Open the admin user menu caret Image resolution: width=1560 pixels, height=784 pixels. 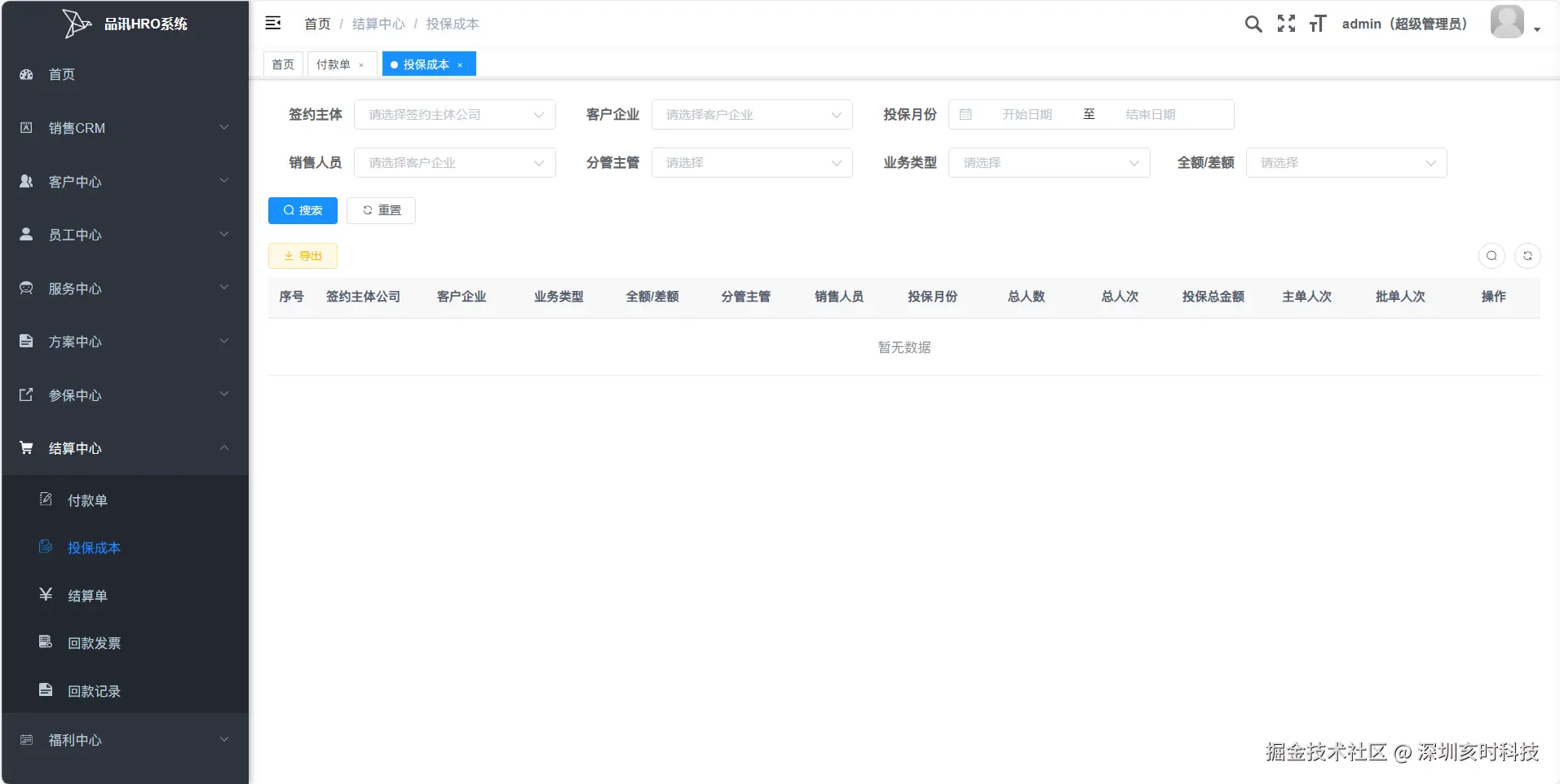point(1537,29)
